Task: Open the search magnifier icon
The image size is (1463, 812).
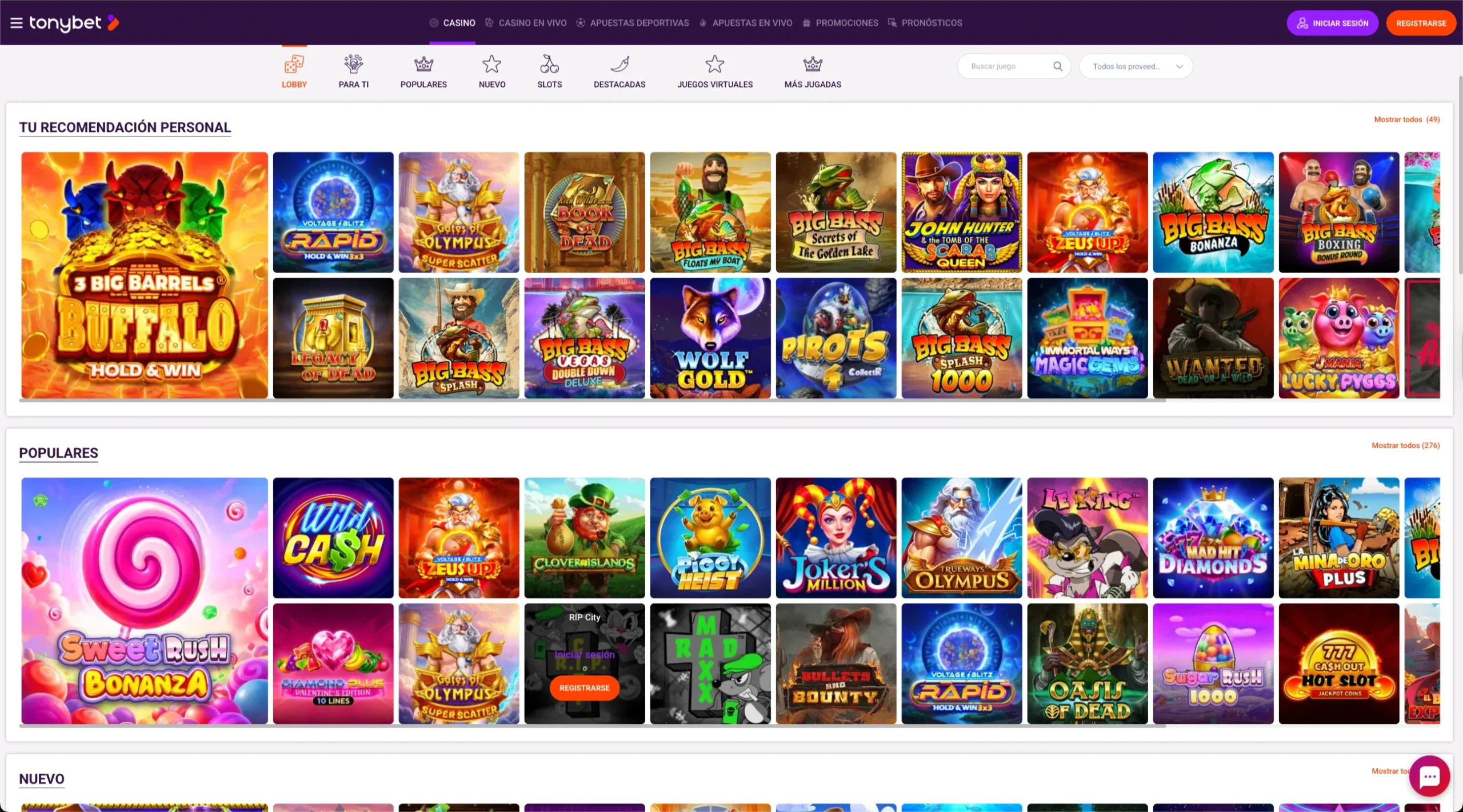Action: [1058, 66]
